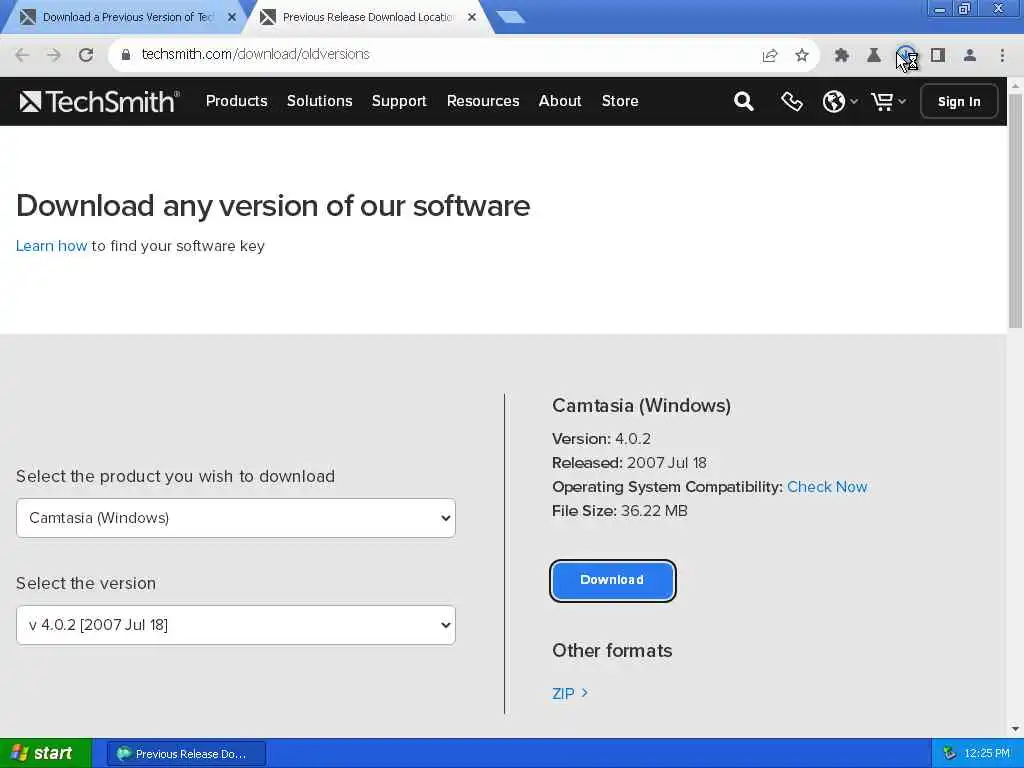Click the Sign In button
Image resolution: width=1024 pixels, height=768 pixels.
pos(959,101)
